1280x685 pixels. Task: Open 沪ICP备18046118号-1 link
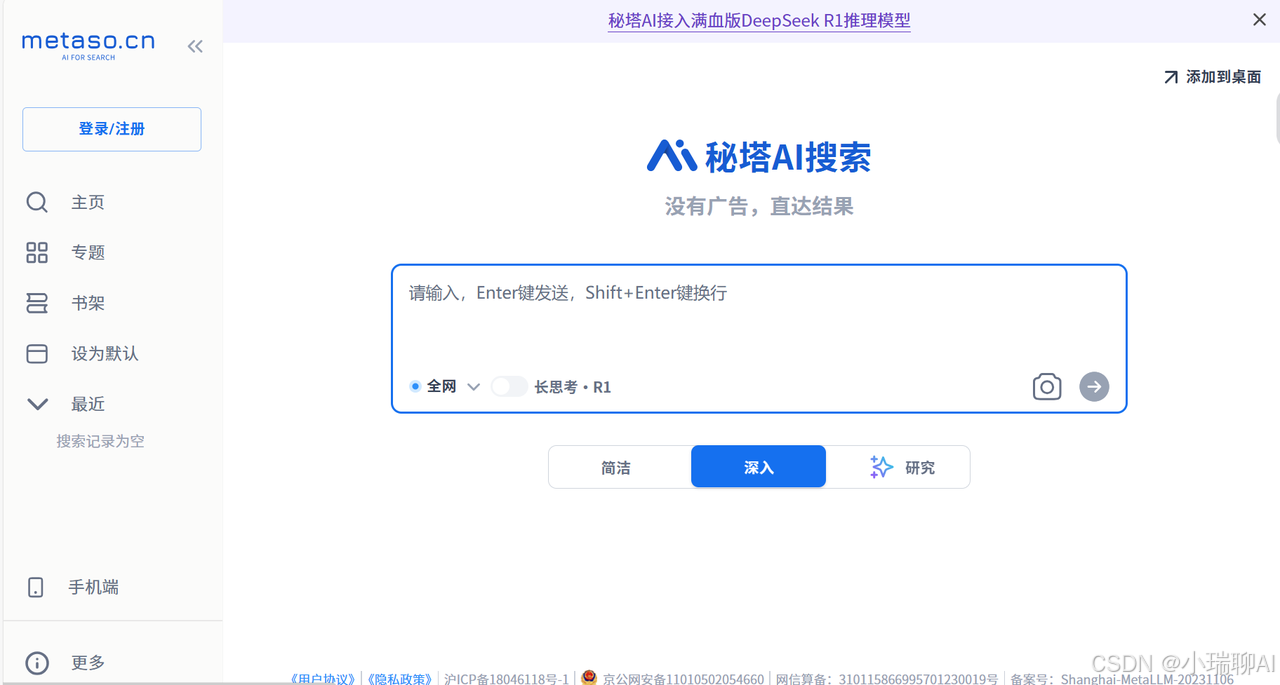[506, 679]
